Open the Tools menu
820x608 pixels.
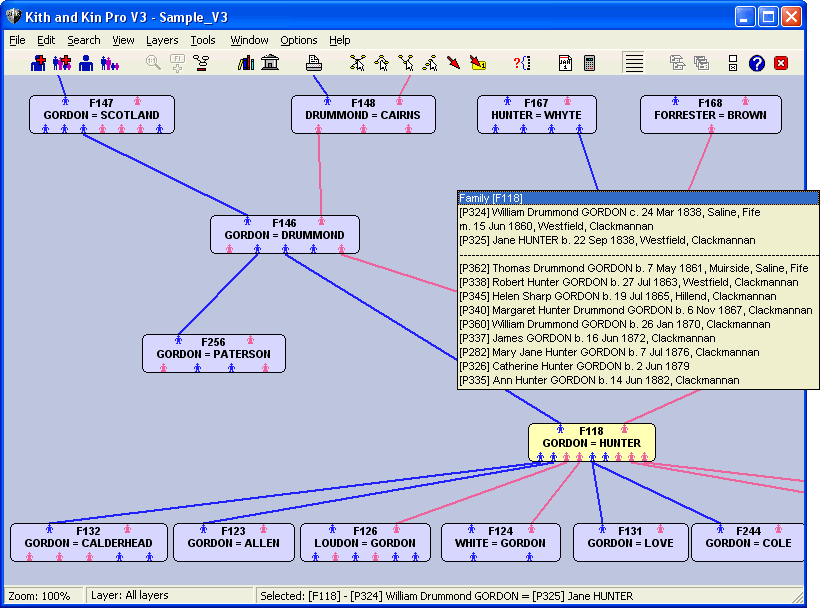[203, 40]
